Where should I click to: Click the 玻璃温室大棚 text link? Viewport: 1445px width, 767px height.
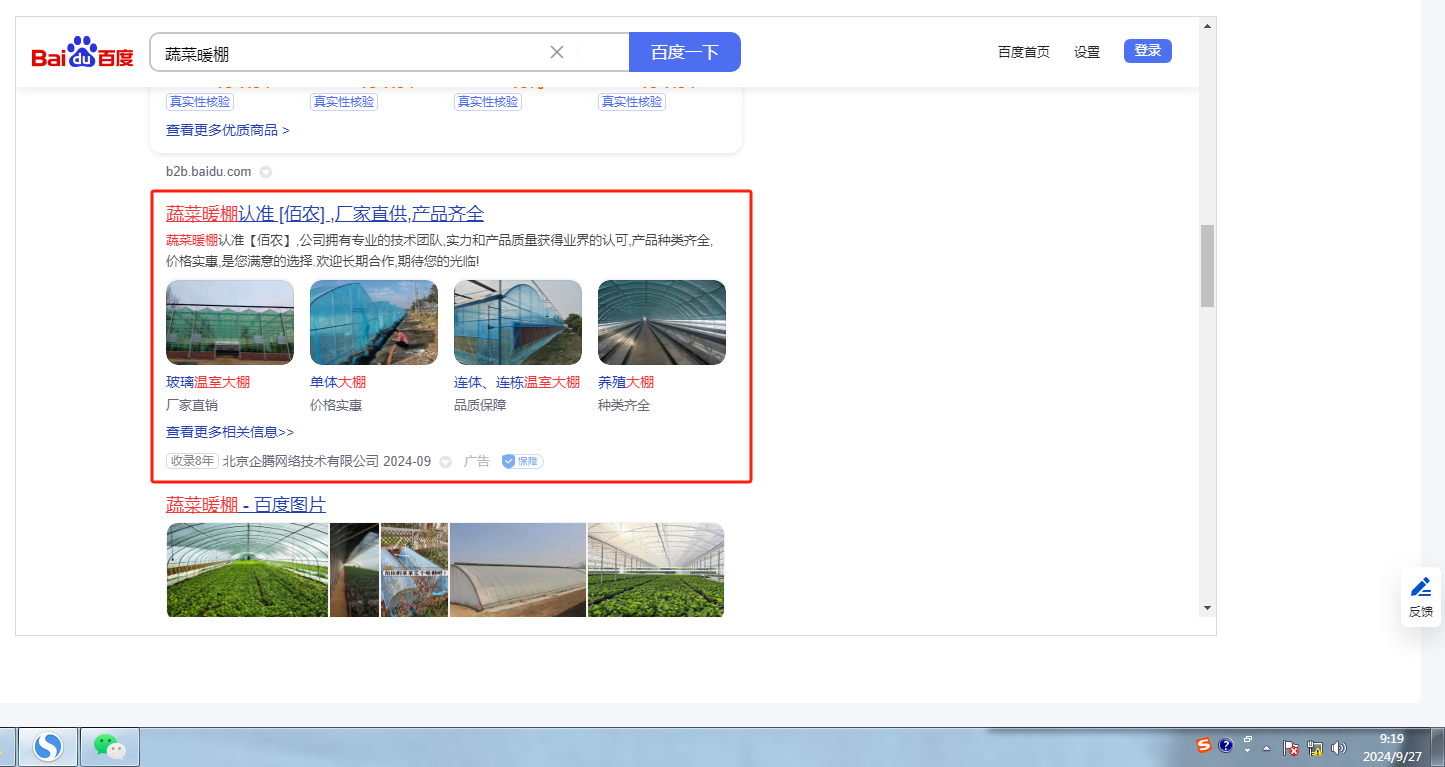(208, 382)
